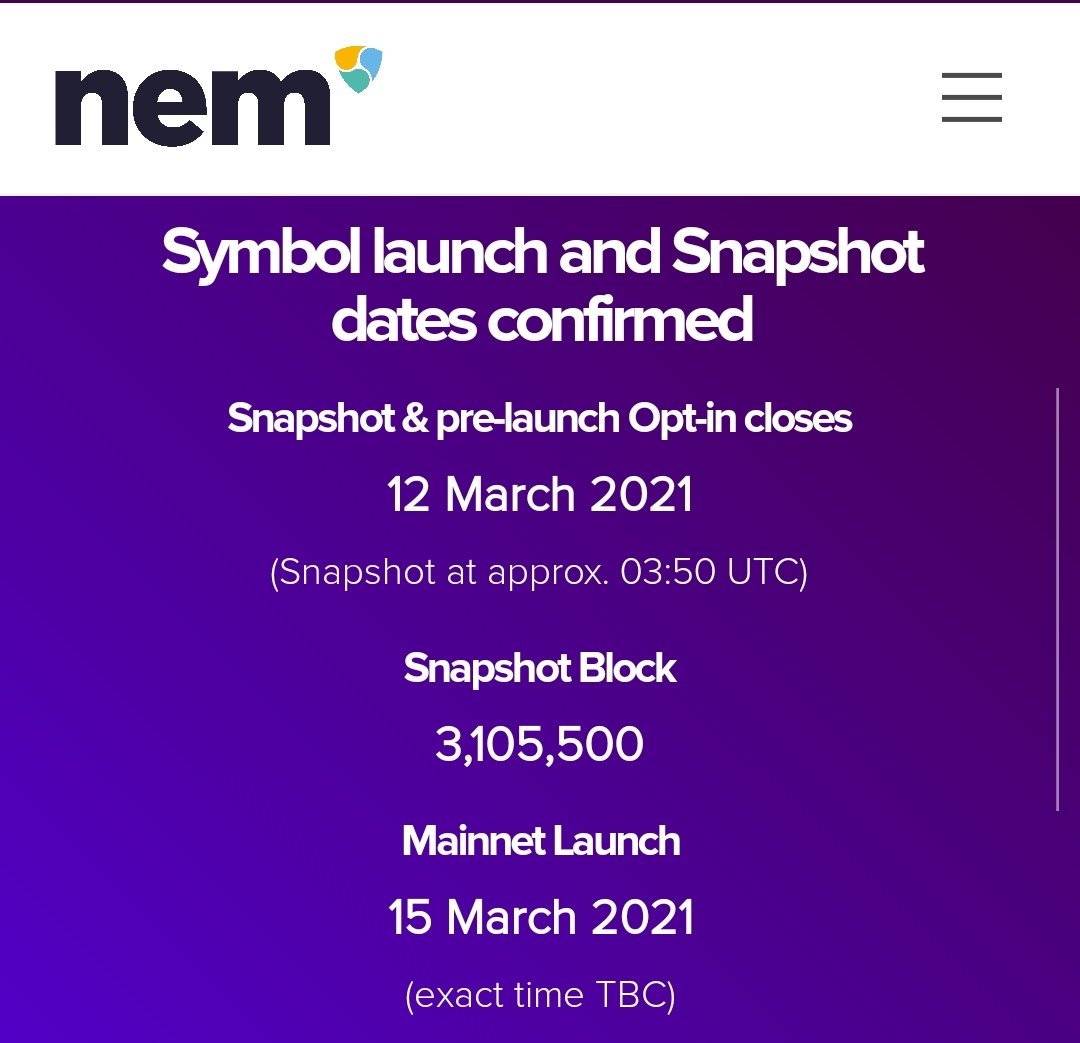This screenshot has width=1080, height=1043.
Task: Select "Snapshot & pre-launch Opt-in closes" subheading
Action: click(540, 418)
